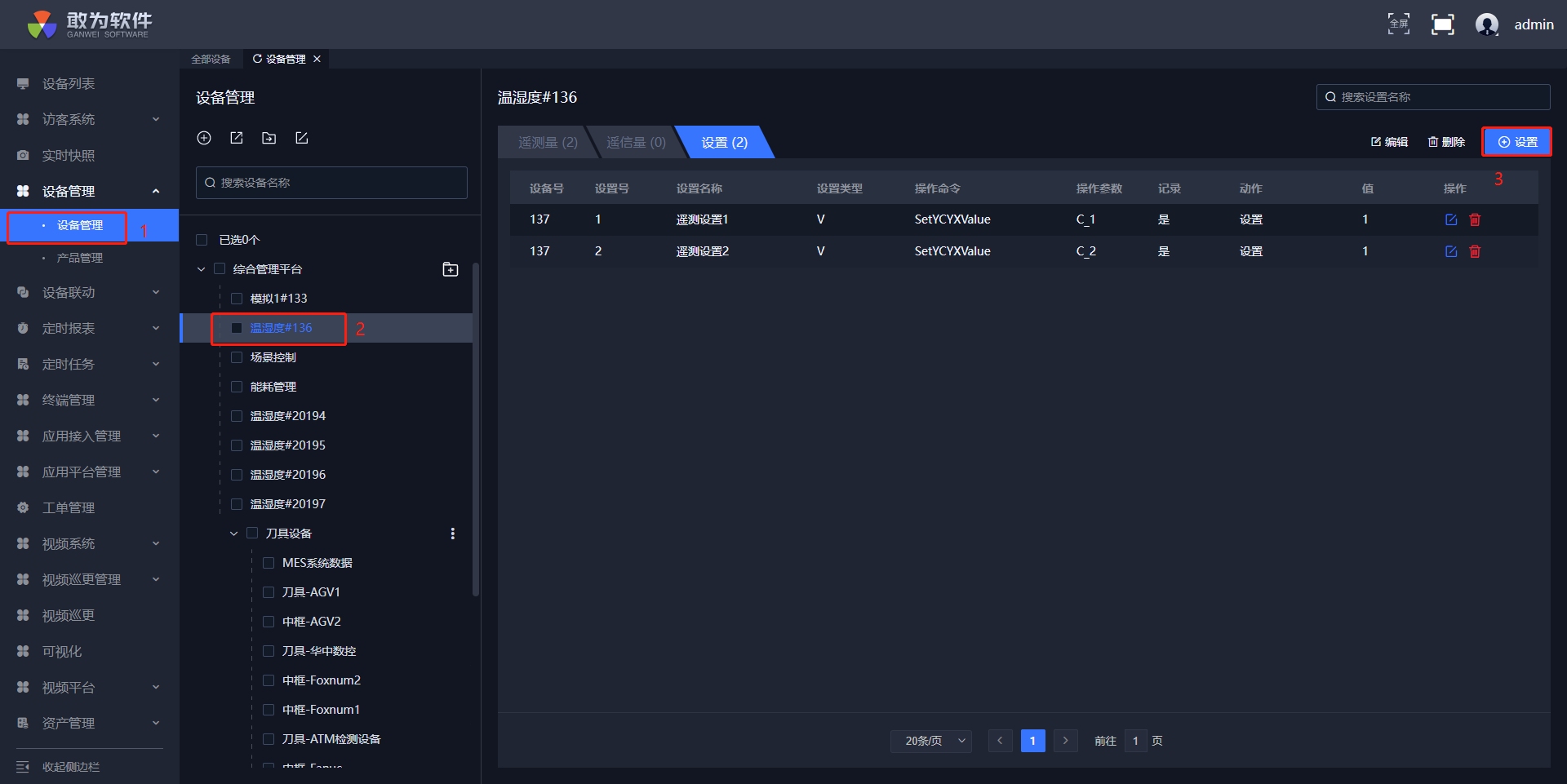Open the 产品管理 submenu item

(80, 258)
